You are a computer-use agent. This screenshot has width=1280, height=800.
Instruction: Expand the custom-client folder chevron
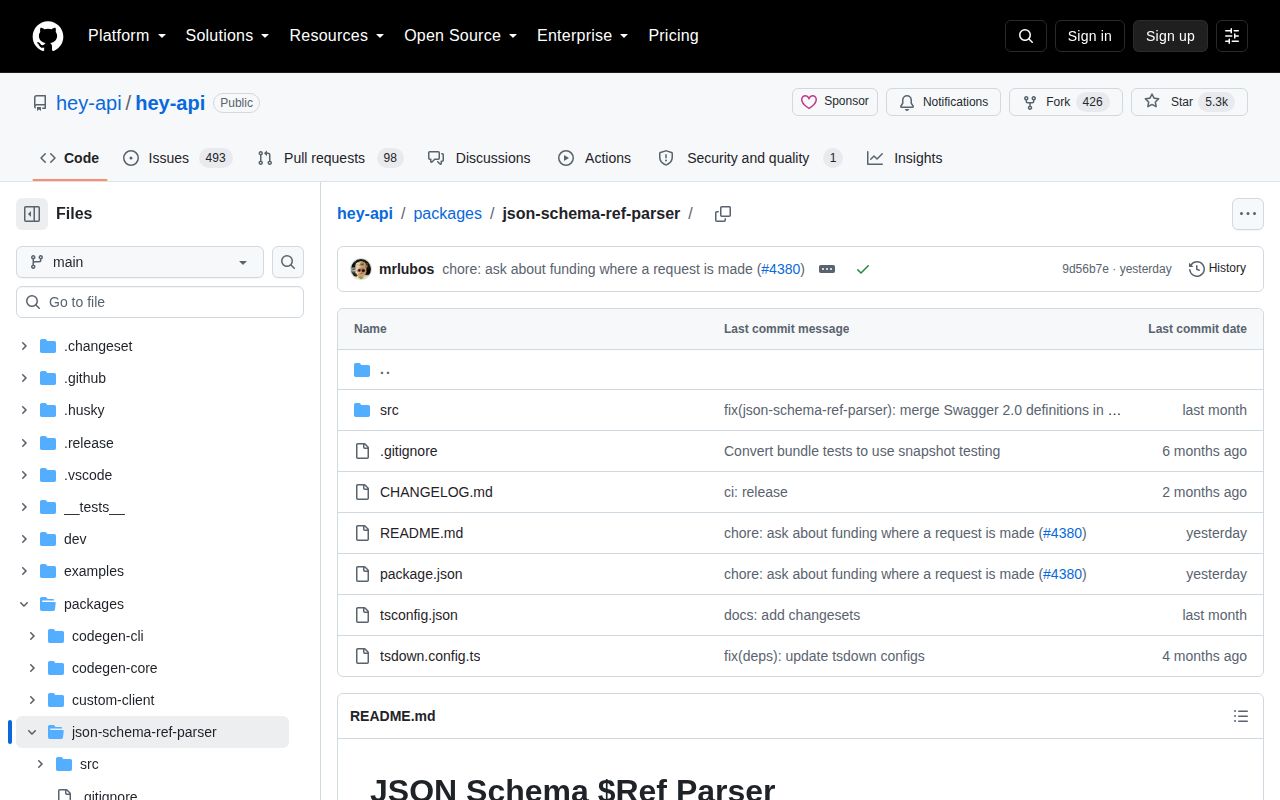tap(32, 700)
